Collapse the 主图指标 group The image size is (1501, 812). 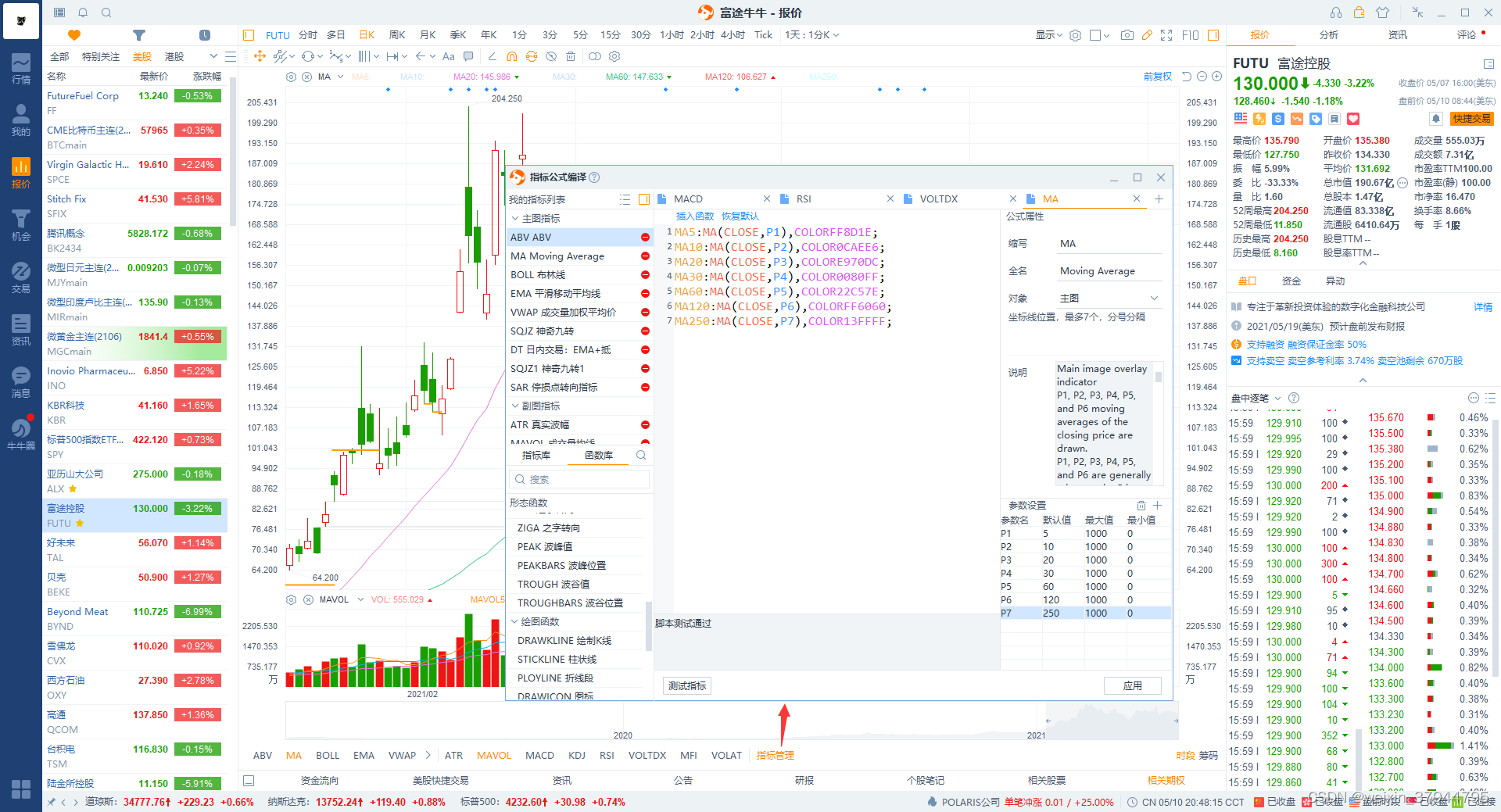(x=515, y=219)
